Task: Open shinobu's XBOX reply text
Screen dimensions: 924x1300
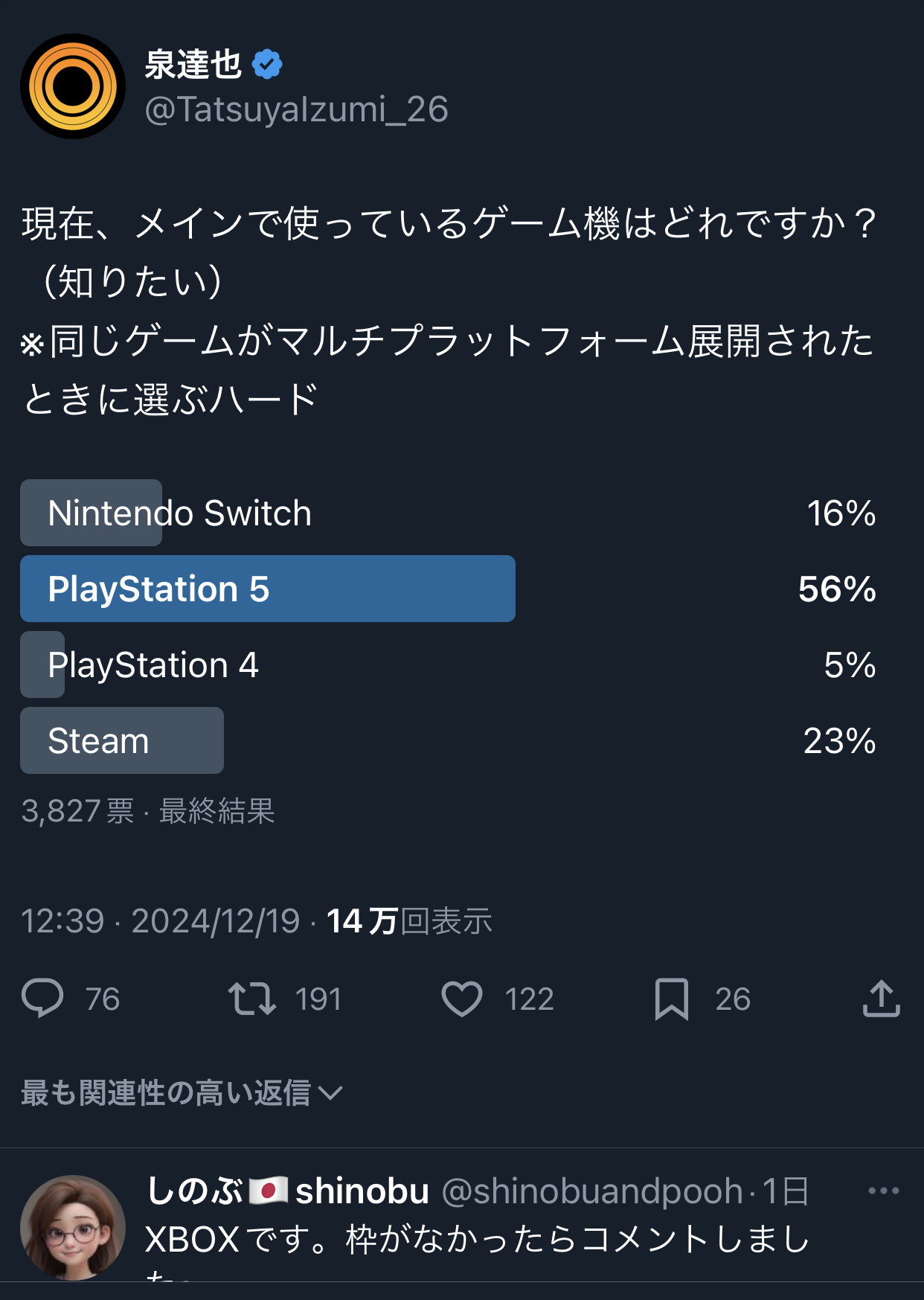Action: click(476, 1240)
